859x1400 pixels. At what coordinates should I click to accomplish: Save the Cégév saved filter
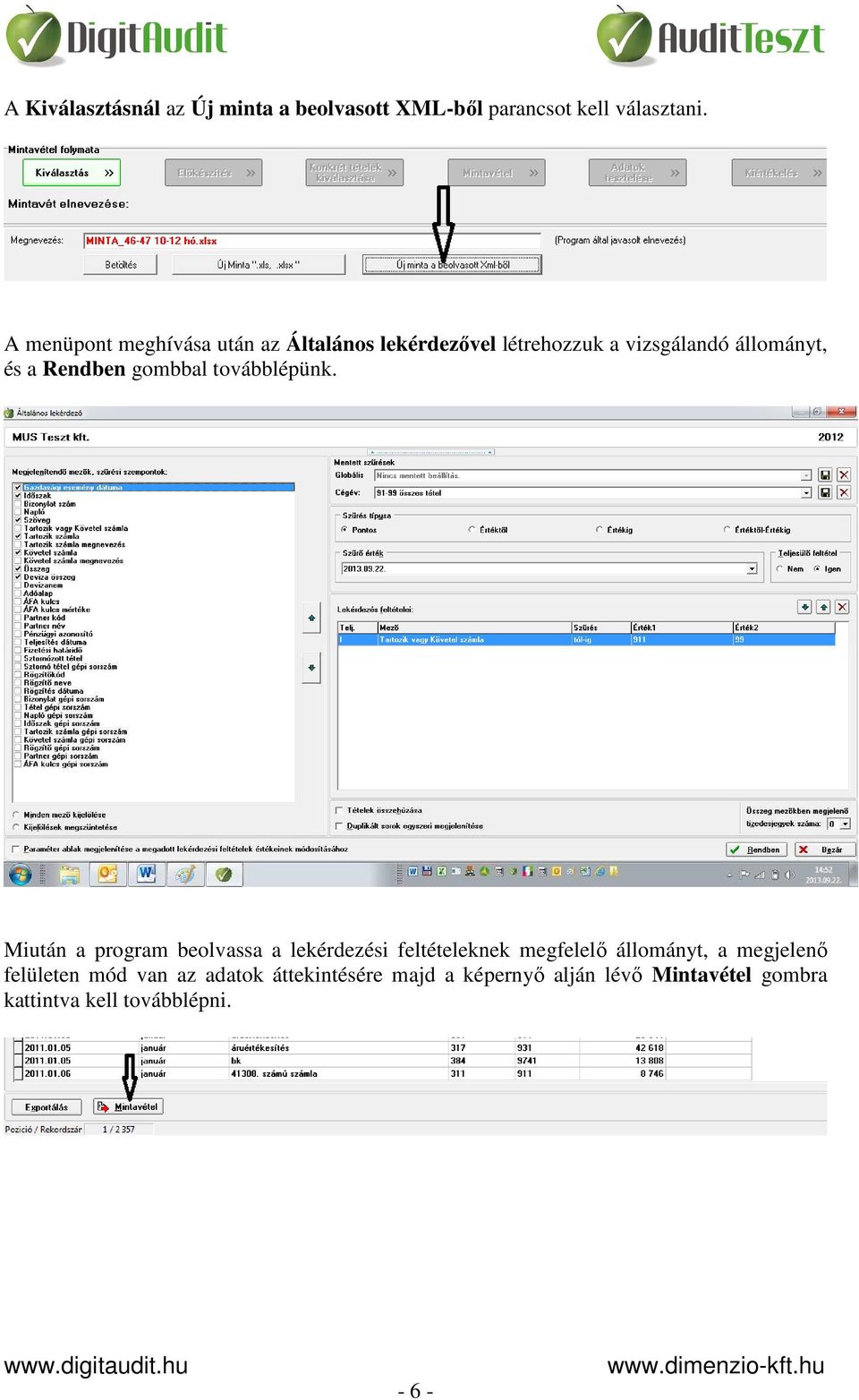coord(825,492)
